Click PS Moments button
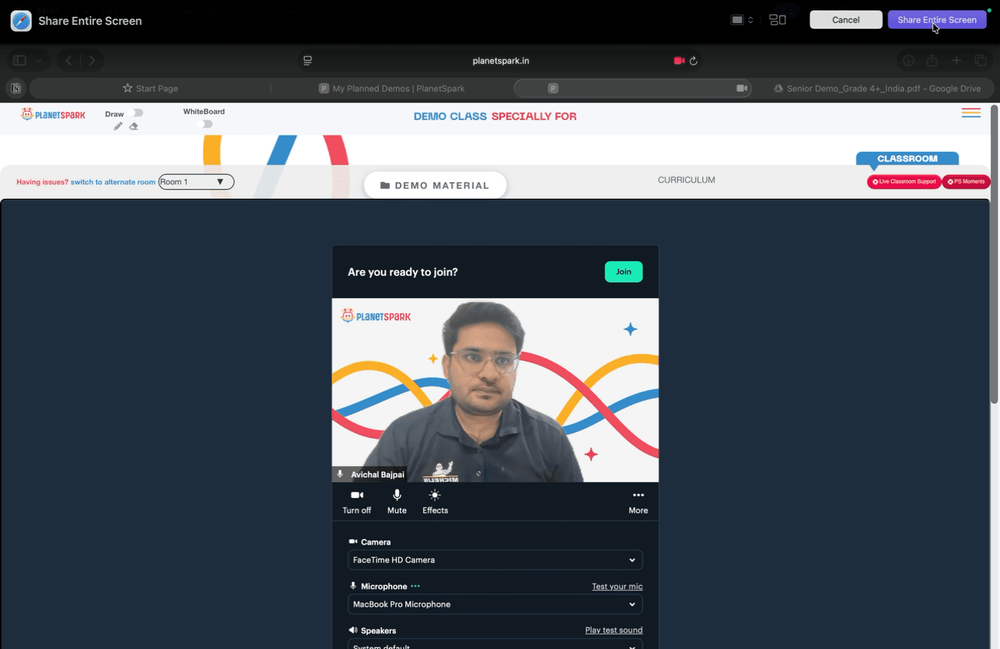 click(966, 182)
